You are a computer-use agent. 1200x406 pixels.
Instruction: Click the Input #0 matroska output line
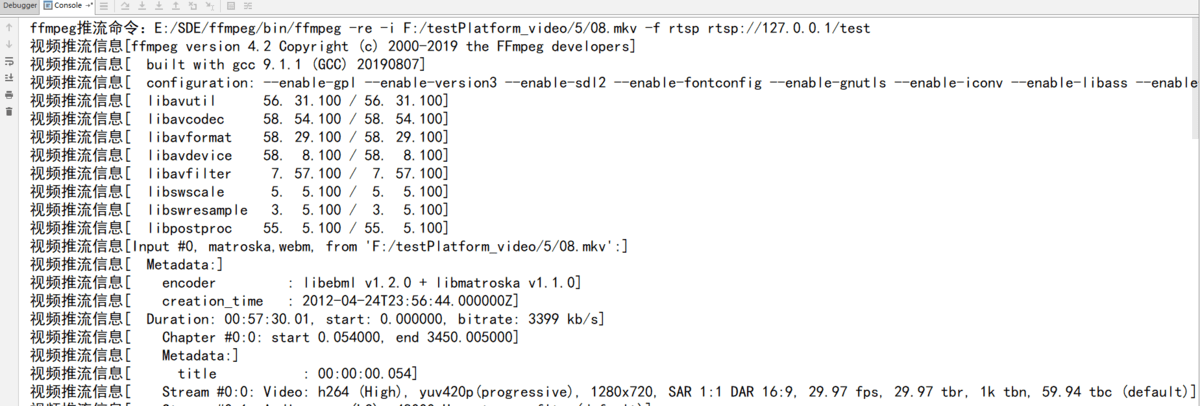328,246
